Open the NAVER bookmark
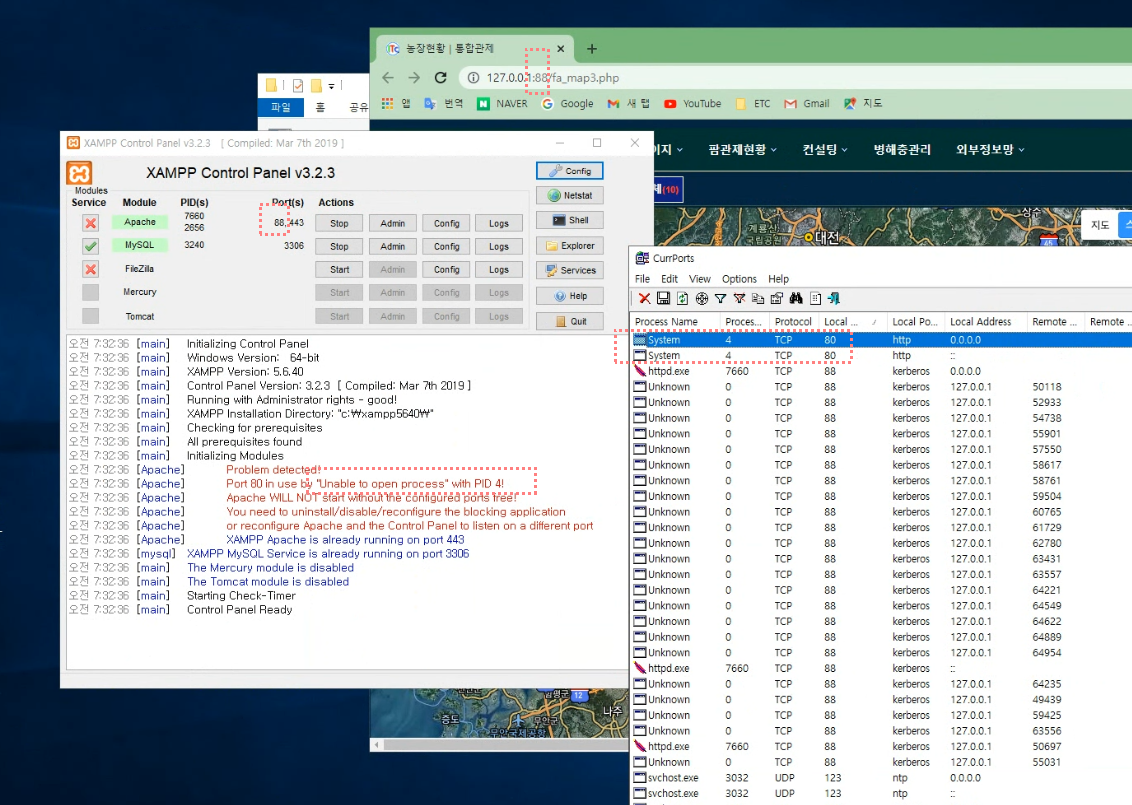 tap(502, 103)
